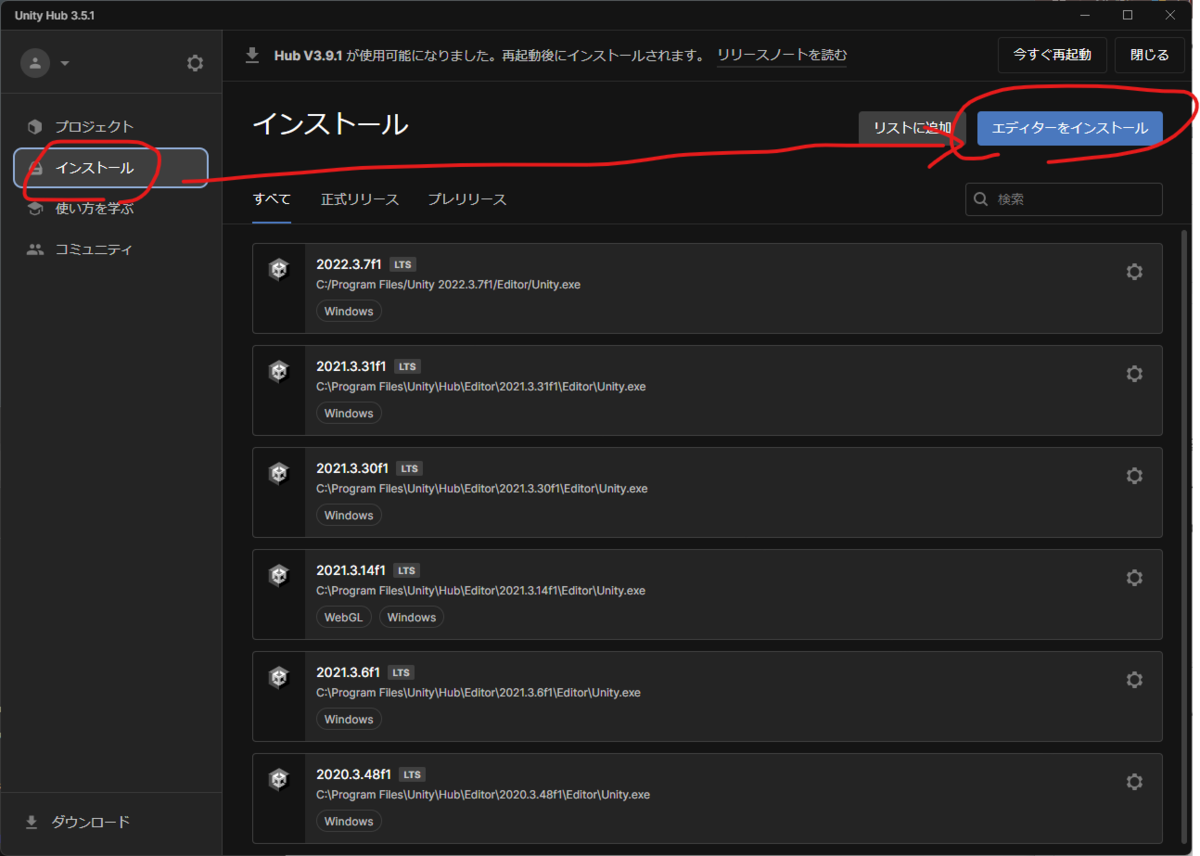Open the ダウンロード panel at bottom left
1200x856 pixels.
pyautogui.click(x=90, y=822)
